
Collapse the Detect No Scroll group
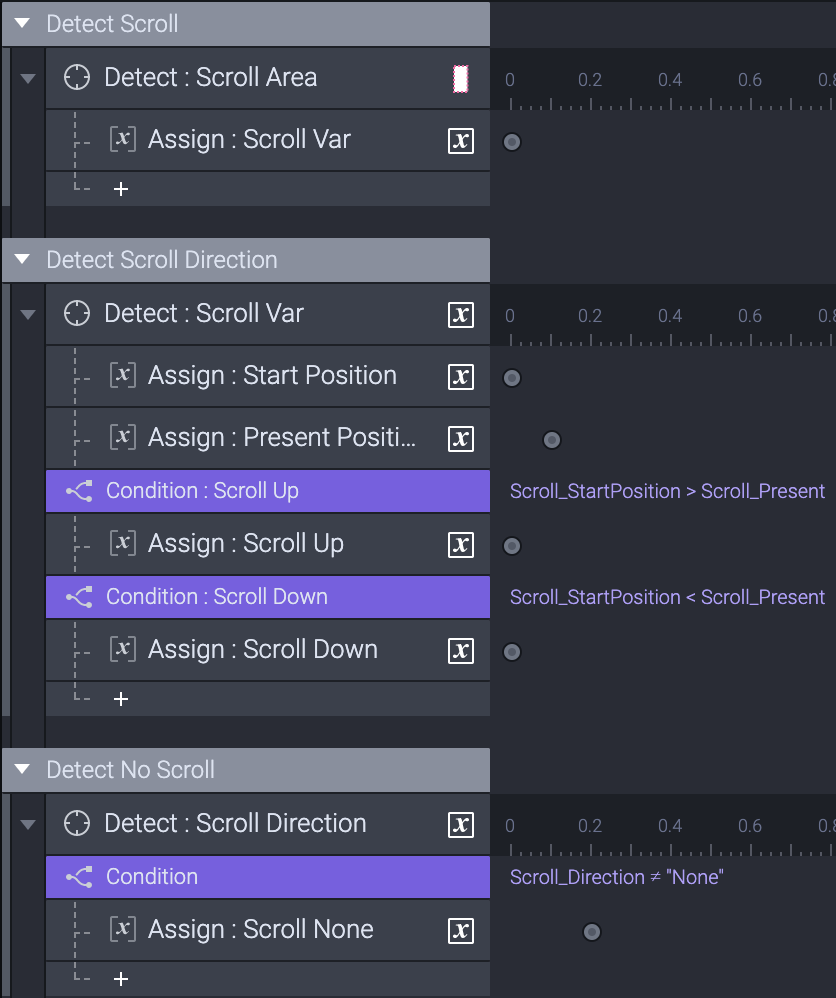(x=22, y=770)
